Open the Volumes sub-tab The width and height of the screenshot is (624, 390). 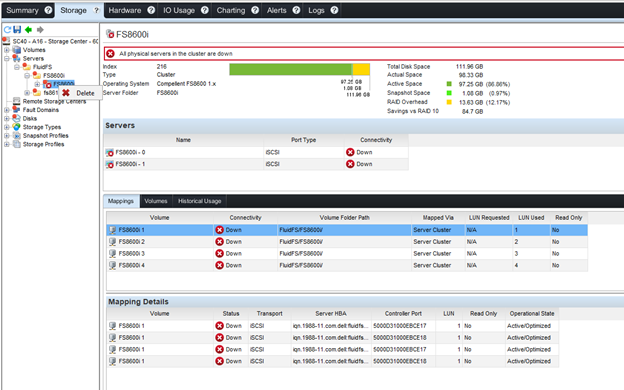click(x=156, y=201)
